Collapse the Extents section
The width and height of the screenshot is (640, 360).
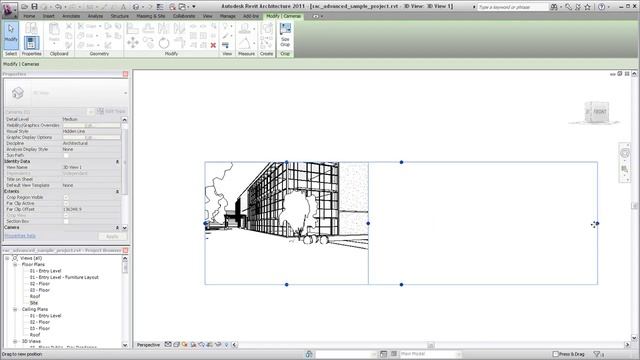(118, 191)
